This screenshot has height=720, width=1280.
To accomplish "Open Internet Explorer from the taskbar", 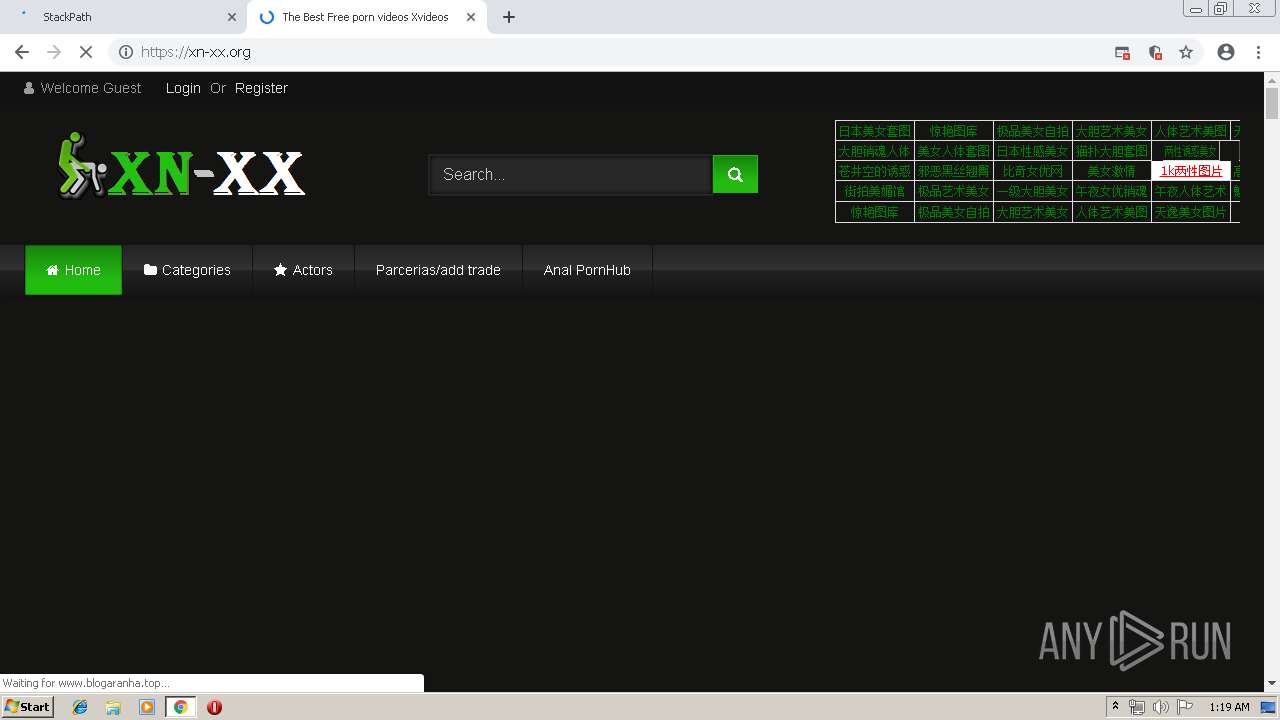I will click(x=80, y=707).
